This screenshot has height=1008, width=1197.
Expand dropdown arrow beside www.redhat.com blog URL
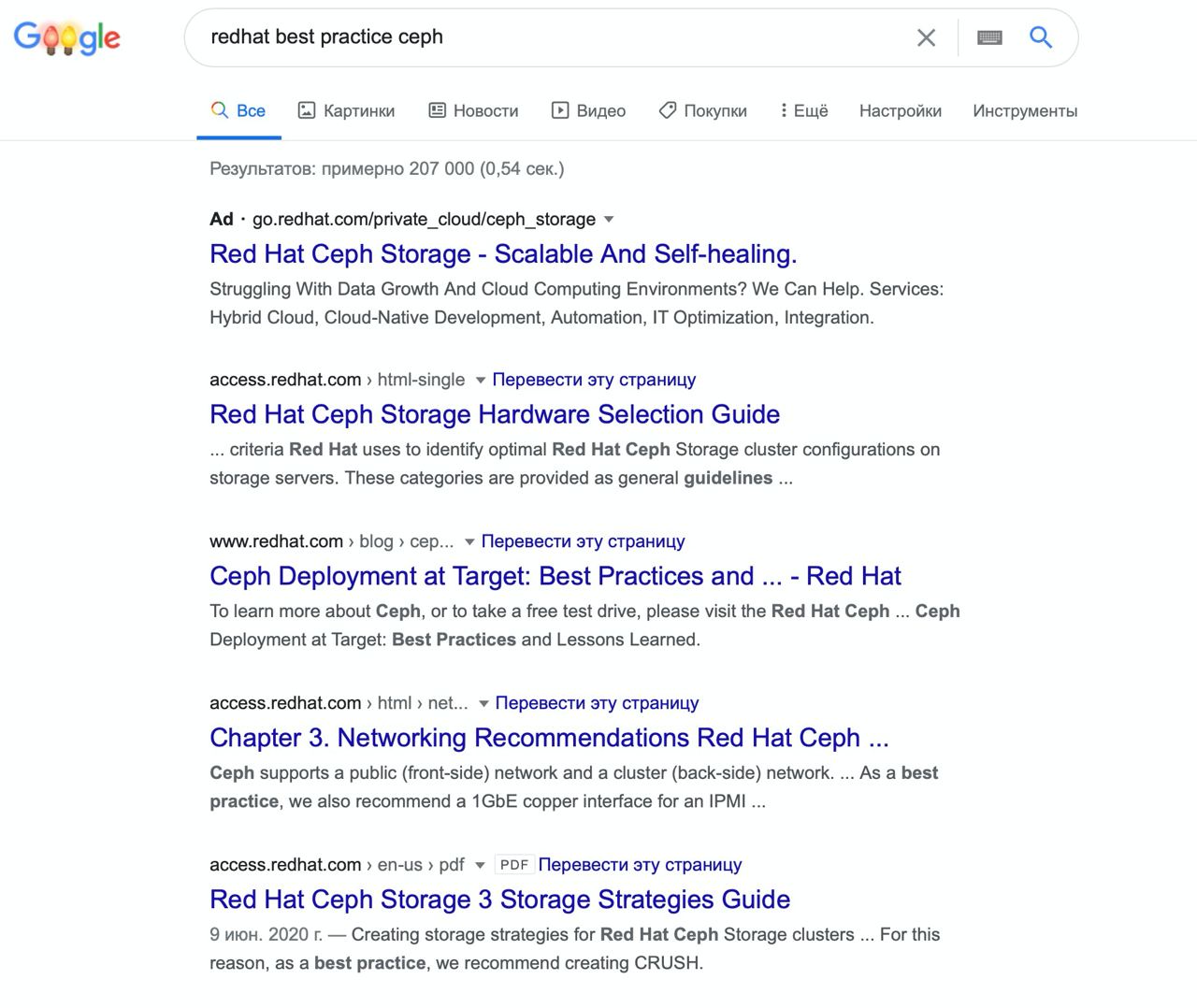[x=469, y=542]
